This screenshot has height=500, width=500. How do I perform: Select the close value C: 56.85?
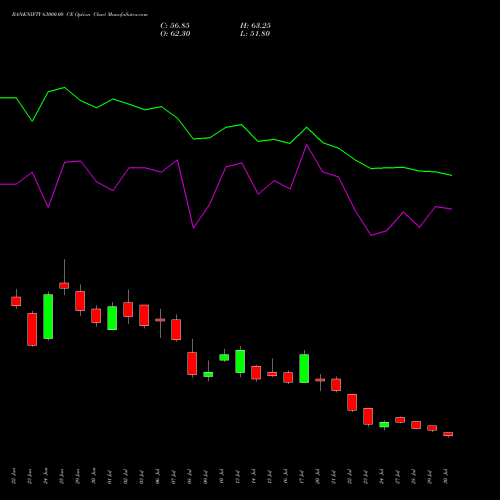coord(175,26)
